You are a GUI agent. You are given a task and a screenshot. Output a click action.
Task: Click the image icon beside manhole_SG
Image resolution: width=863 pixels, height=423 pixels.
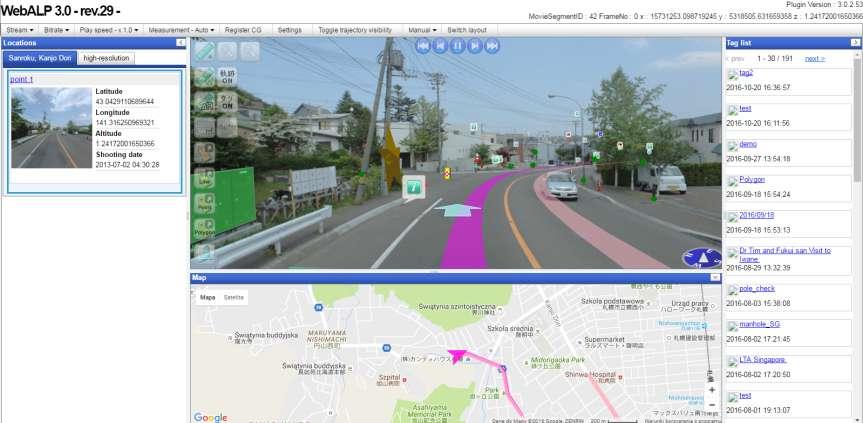[x=733, y=326]
